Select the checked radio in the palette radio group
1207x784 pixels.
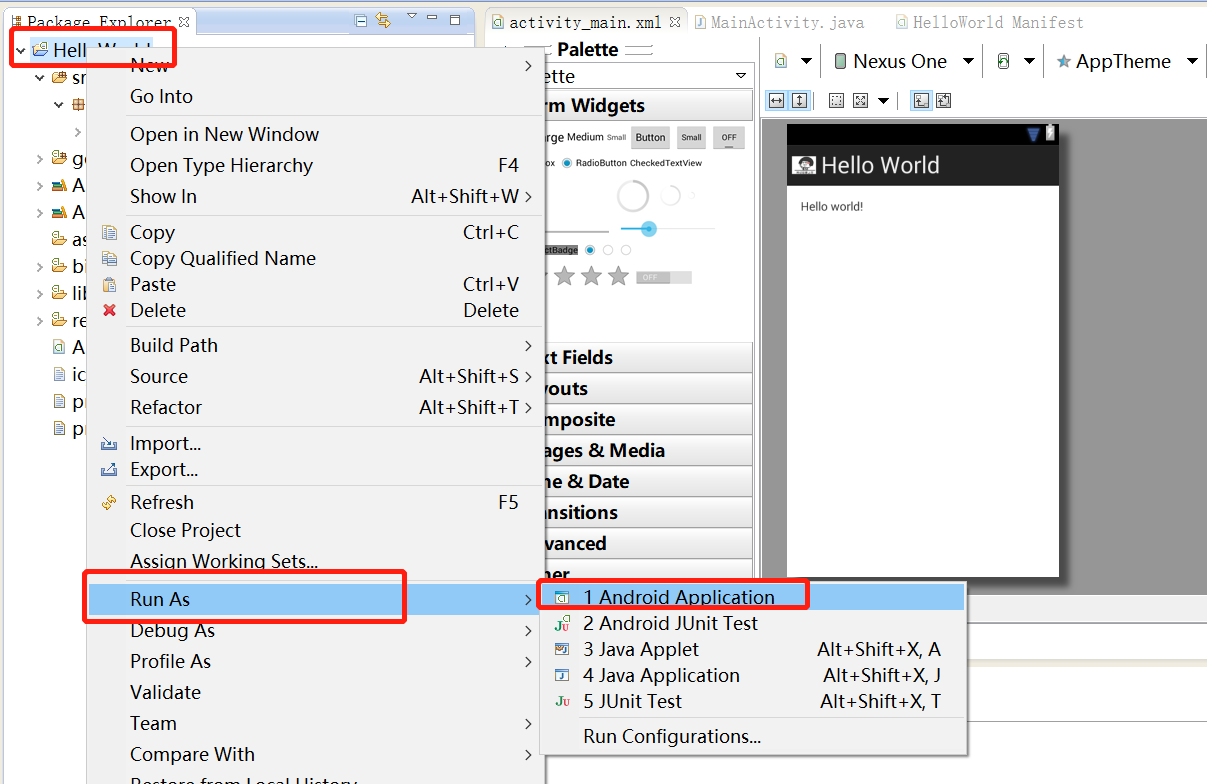tap(590, 249)
